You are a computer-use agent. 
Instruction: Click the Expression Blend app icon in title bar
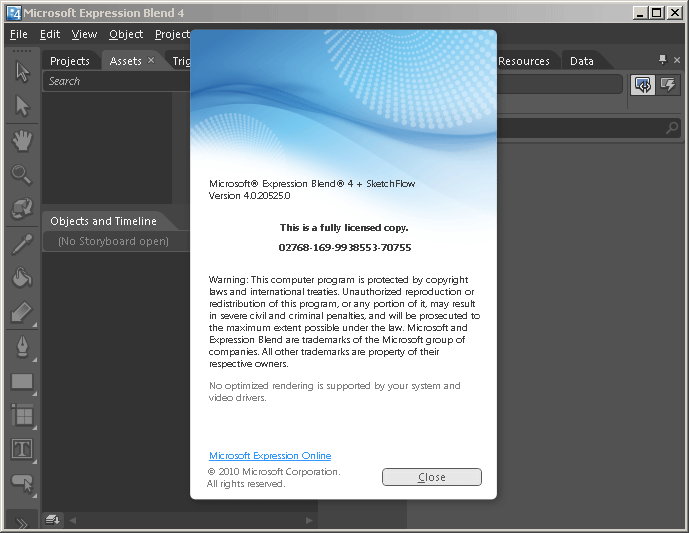(14, 13)
